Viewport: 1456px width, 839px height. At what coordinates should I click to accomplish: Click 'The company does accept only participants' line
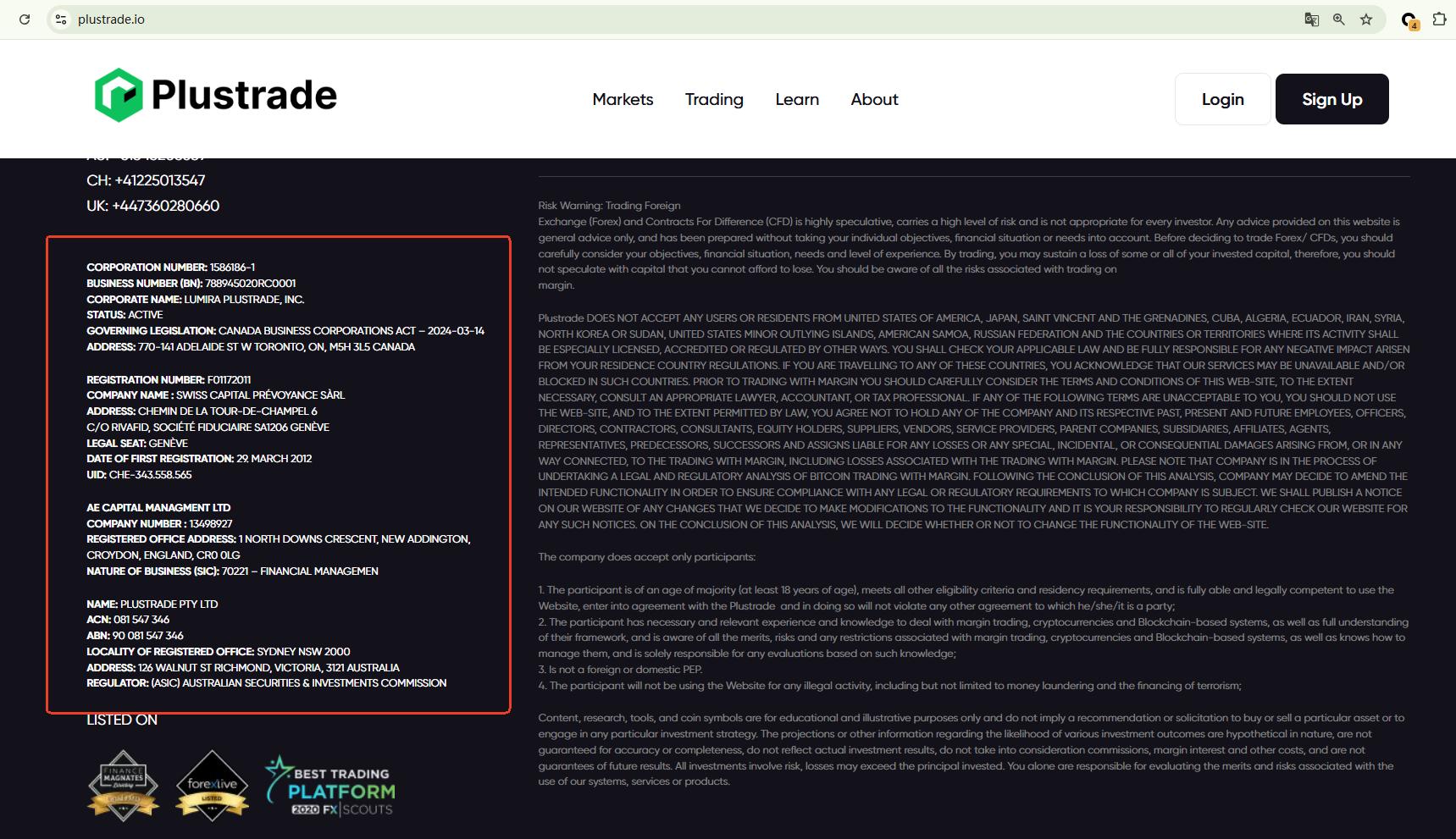[646, 557]
